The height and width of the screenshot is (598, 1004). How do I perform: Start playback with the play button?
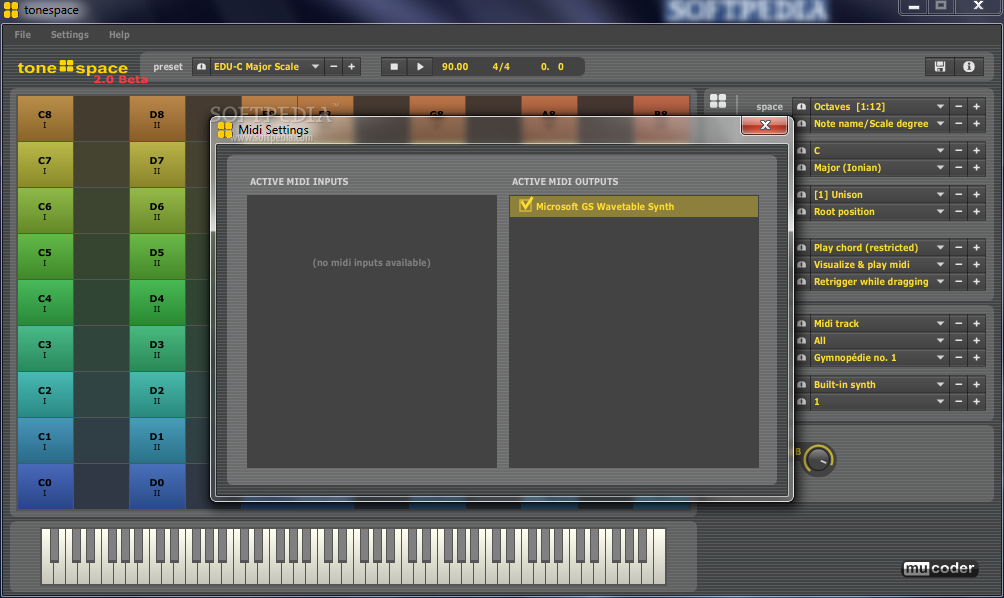pos(420,67)
